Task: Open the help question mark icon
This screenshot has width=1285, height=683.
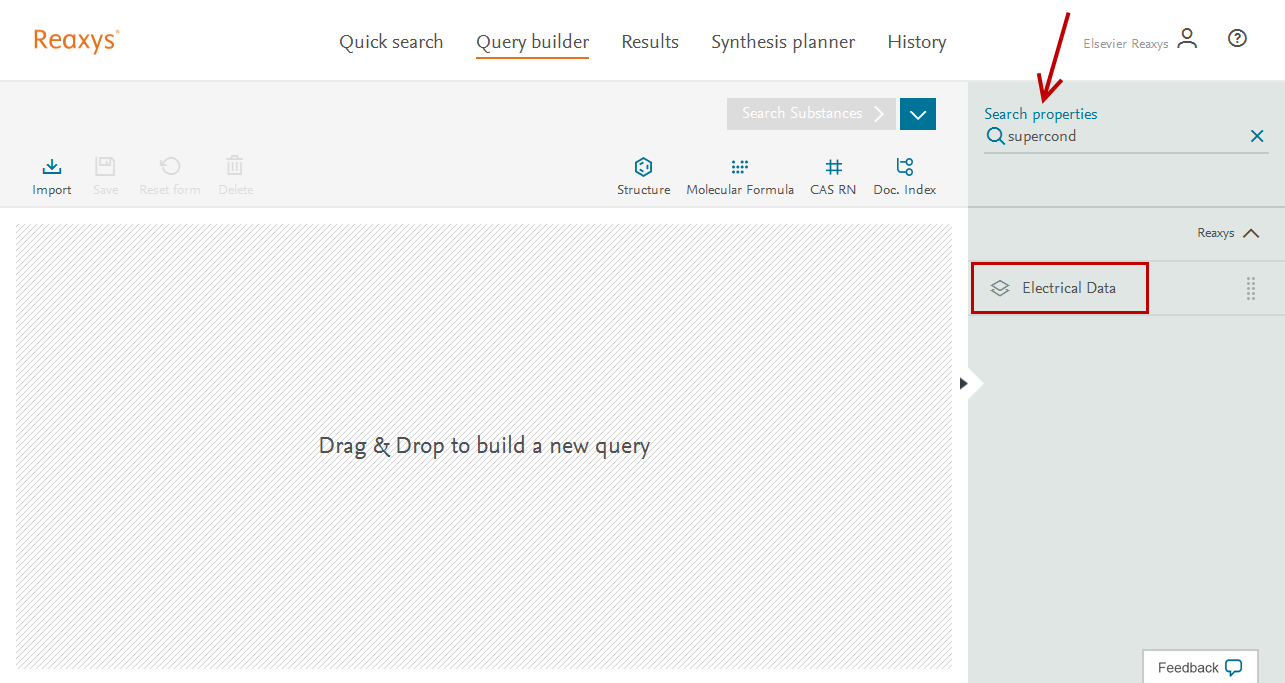Action: (x=1237, y=39)
